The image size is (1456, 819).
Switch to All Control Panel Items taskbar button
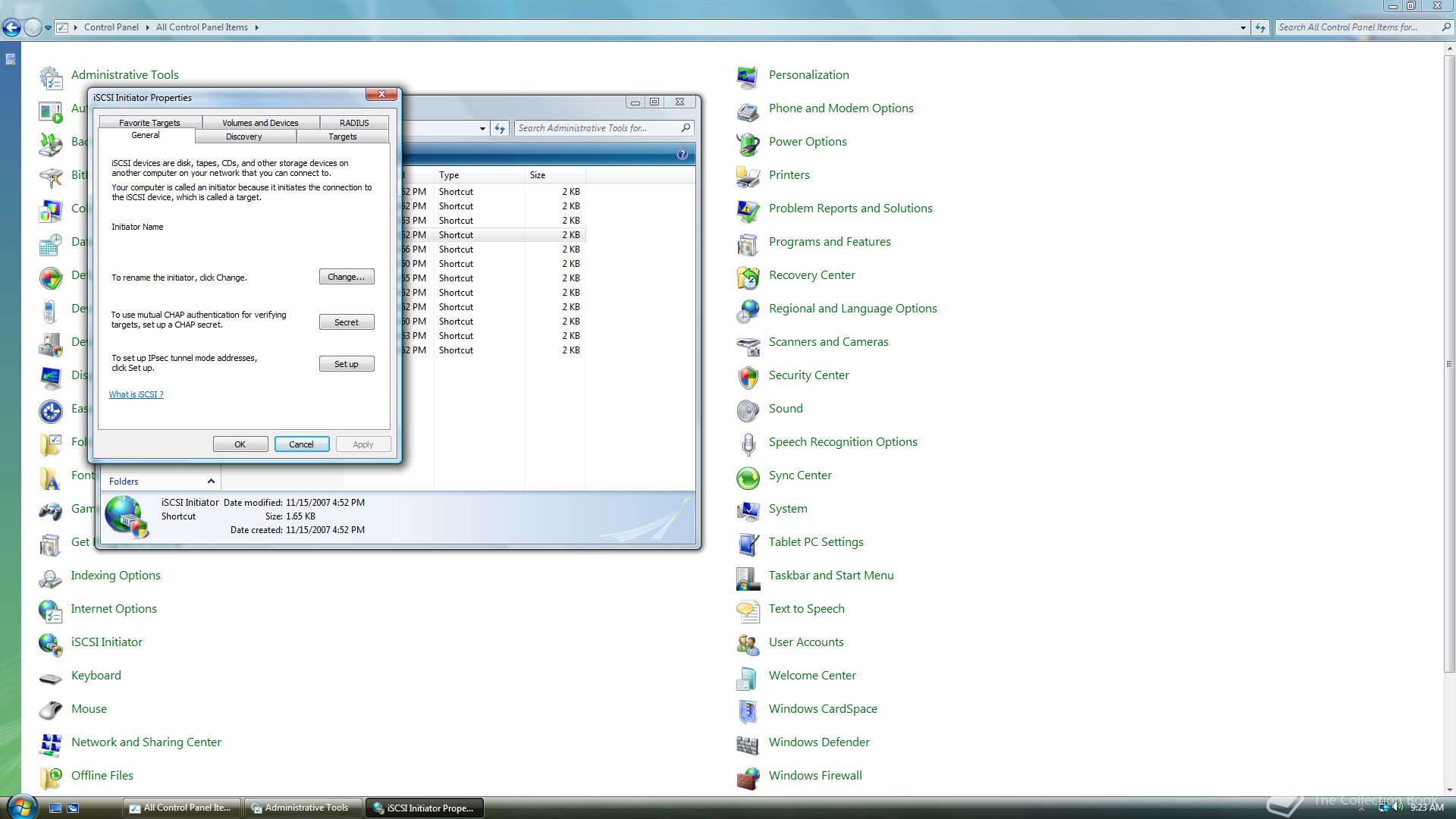[182, 808]
